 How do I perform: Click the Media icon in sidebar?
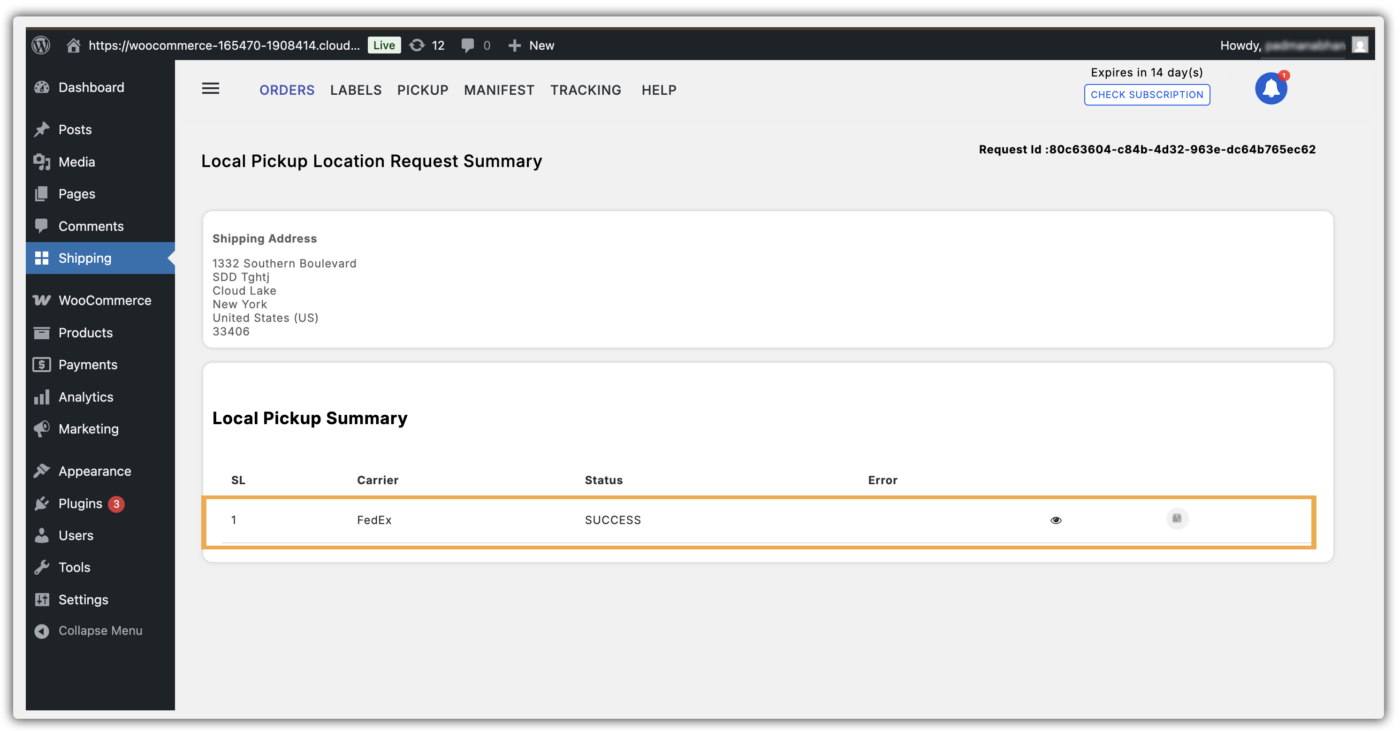point(42,161)
